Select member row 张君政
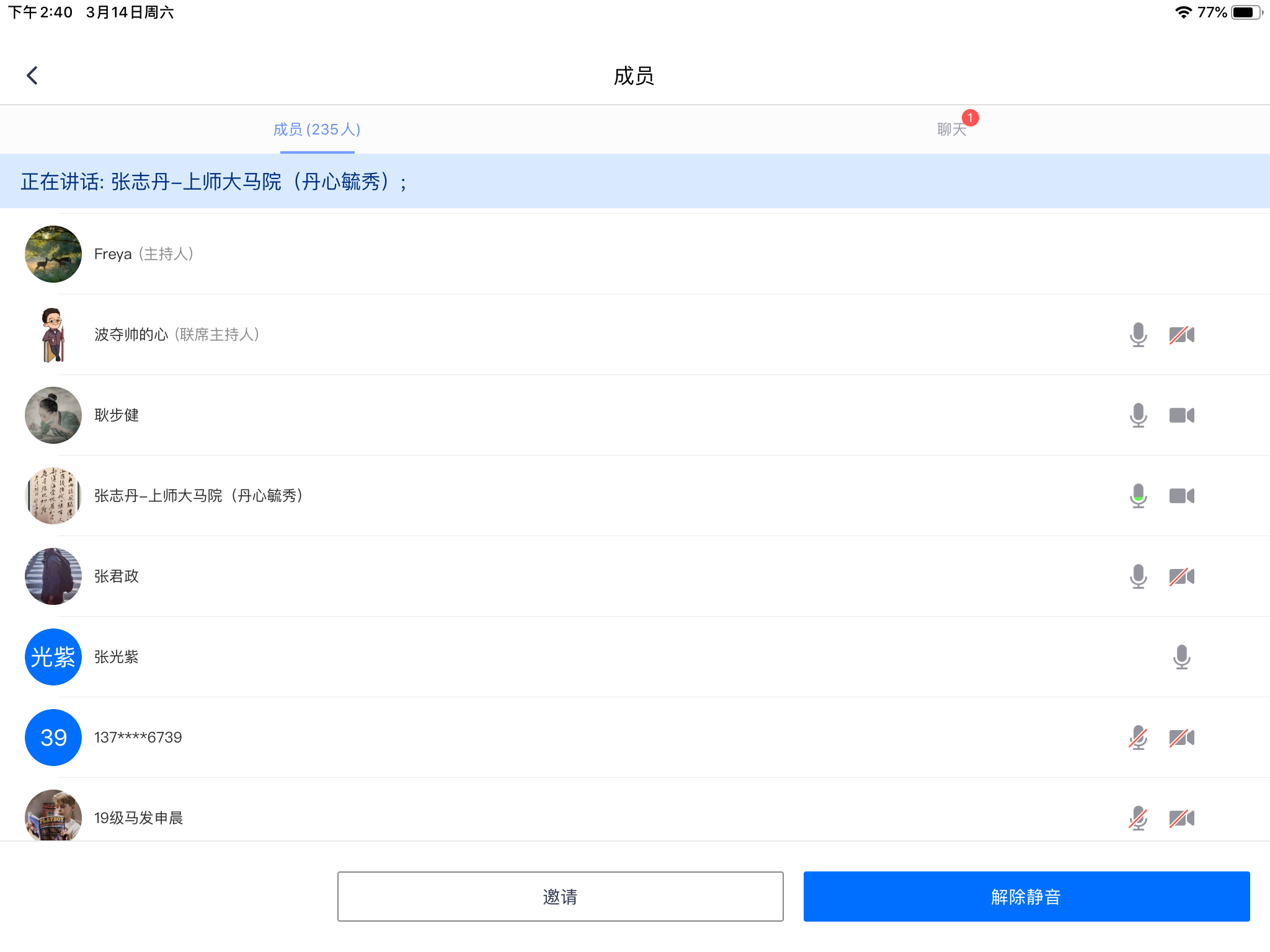1270x952 pixels. tap(117, 576)
